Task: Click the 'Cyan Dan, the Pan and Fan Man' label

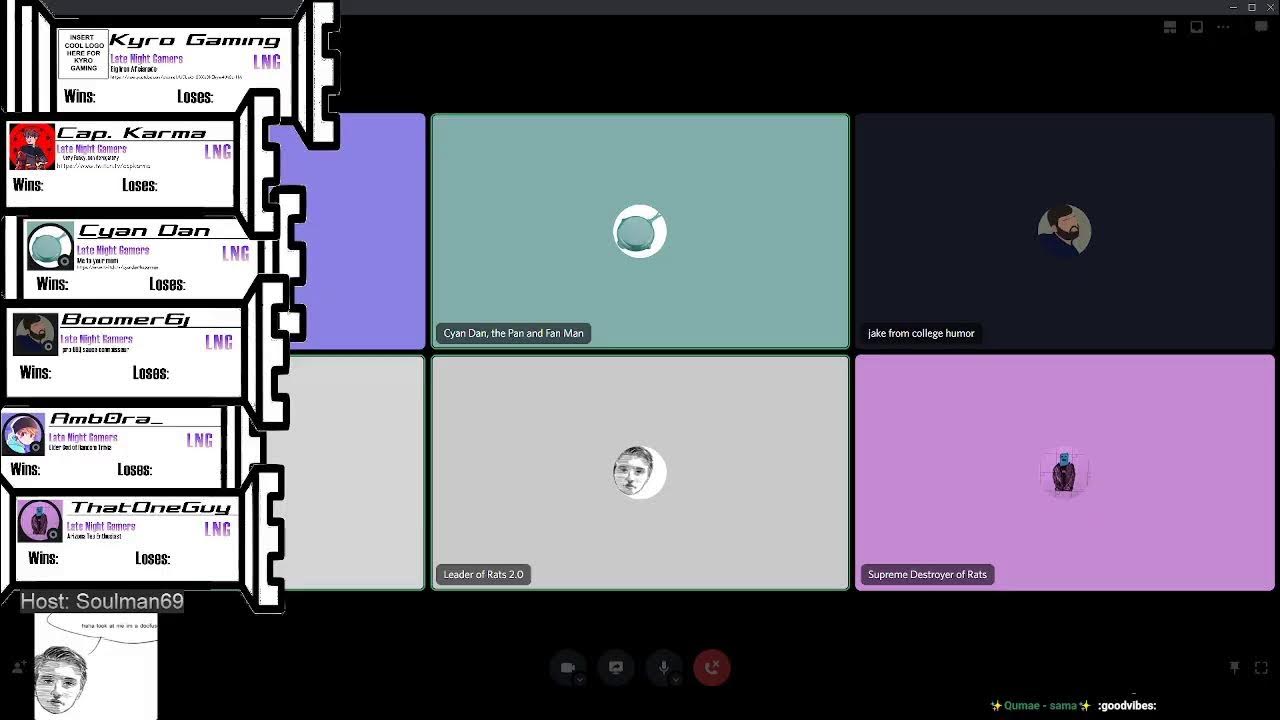Action: click(514, 333)
